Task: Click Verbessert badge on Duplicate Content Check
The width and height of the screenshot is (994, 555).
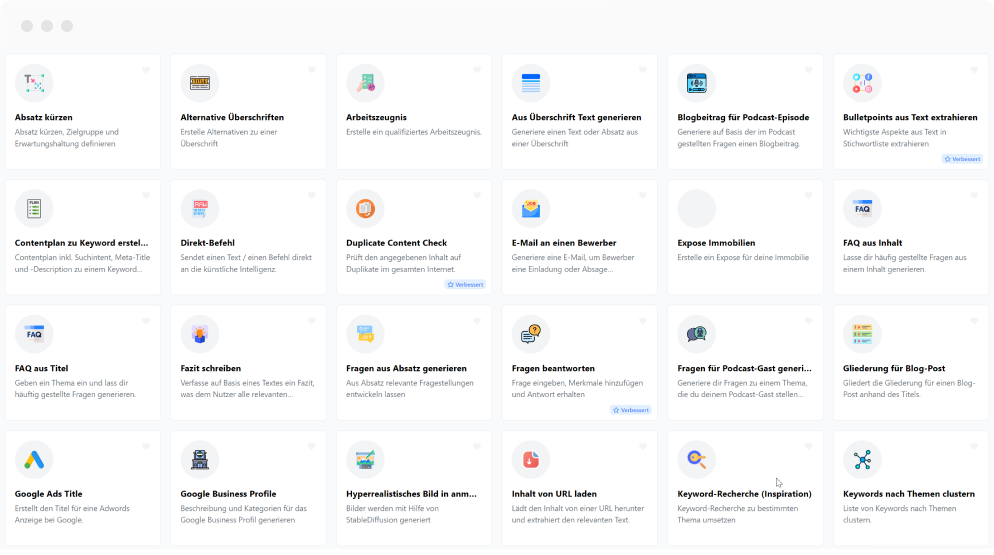Action: pyautogui.click(x=465, y=285)
